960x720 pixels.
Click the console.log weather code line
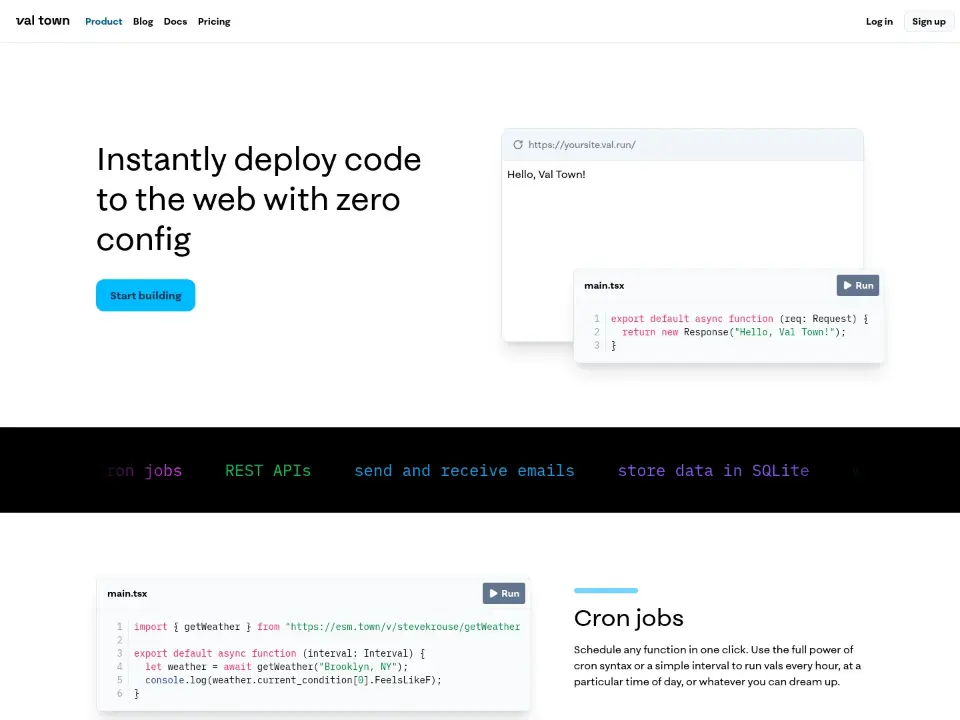point(293,680)
